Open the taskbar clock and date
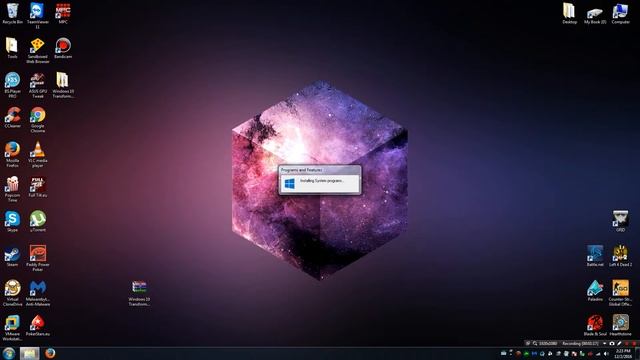Screen dimensions: 640x360 623,353
